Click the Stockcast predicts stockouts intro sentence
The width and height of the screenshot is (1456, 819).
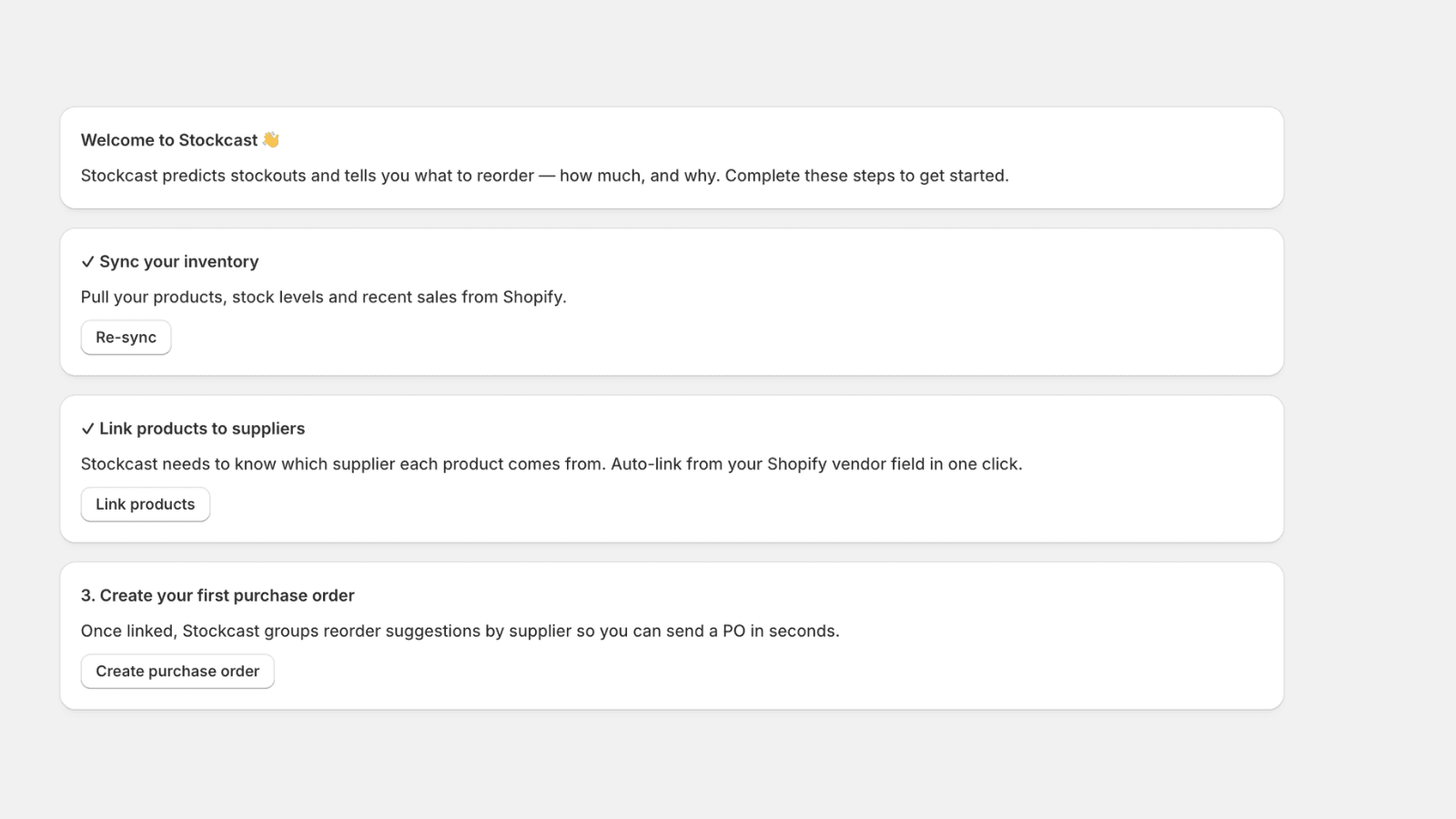coord(544,176)
